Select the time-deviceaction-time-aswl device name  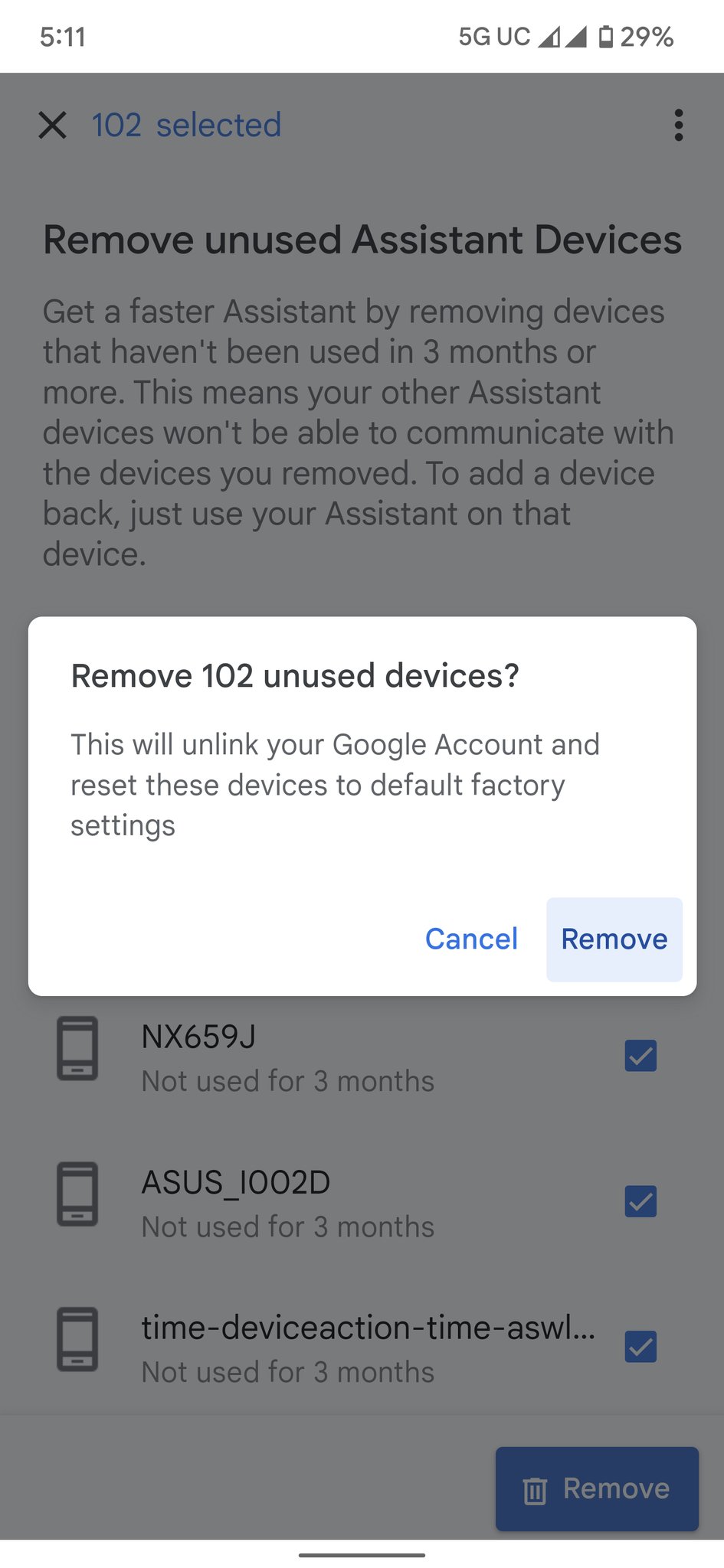[369, 1328]
